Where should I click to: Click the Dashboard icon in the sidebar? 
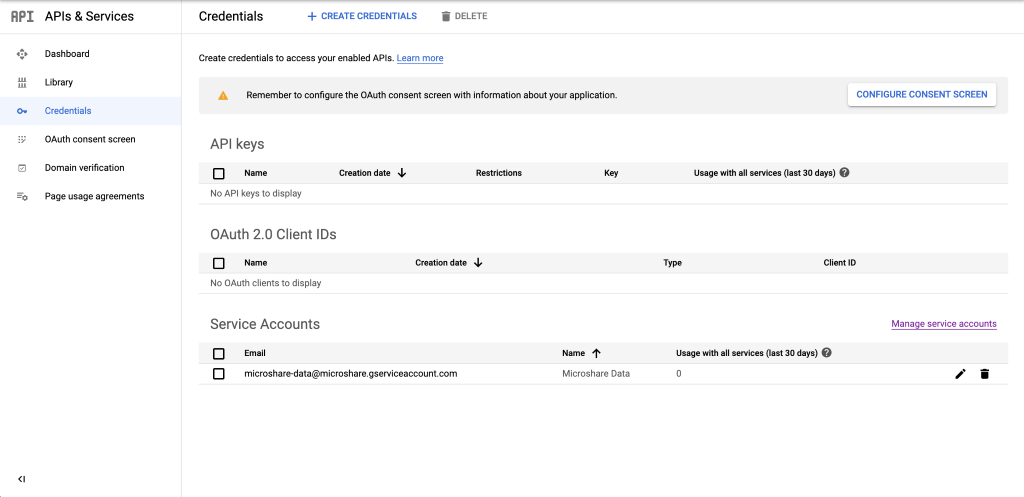[x=22, y=54]
